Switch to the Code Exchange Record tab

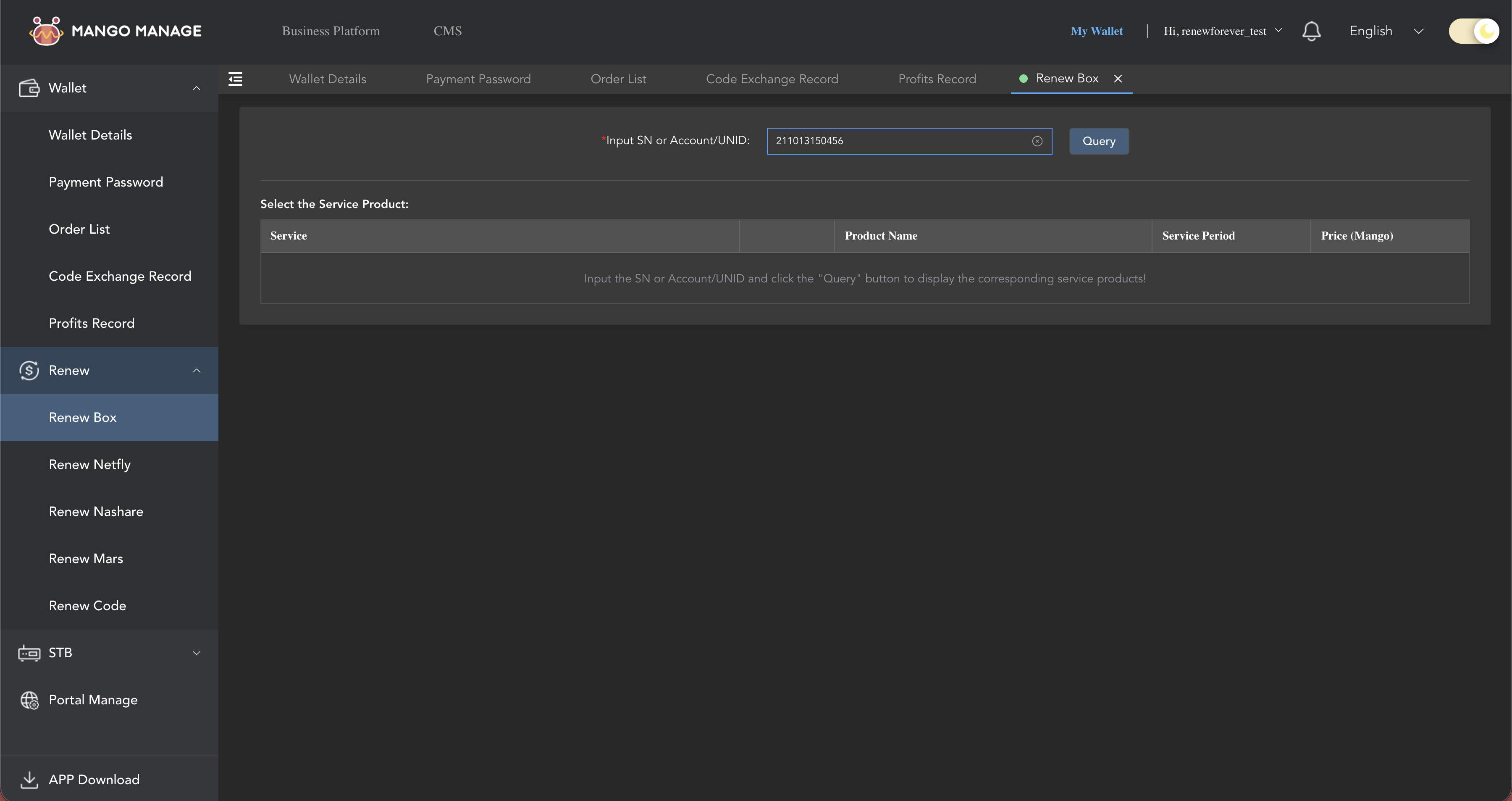[x=772, y=79]
